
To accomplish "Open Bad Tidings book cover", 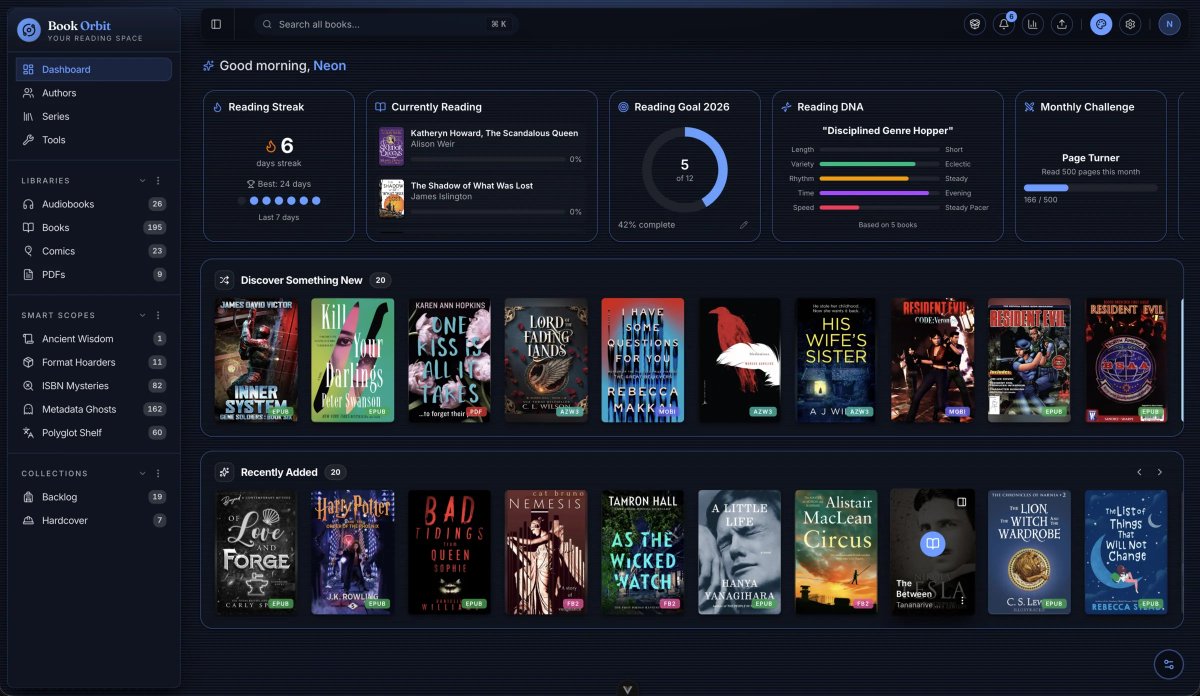I will point(450,552).
